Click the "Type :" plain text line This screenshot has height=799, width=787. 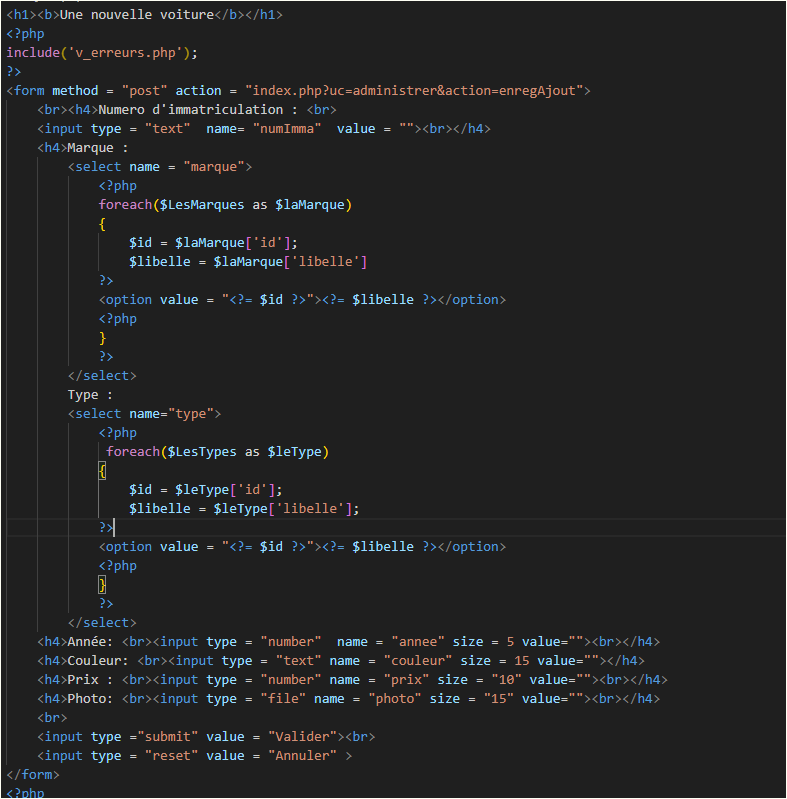click(90, 395)
